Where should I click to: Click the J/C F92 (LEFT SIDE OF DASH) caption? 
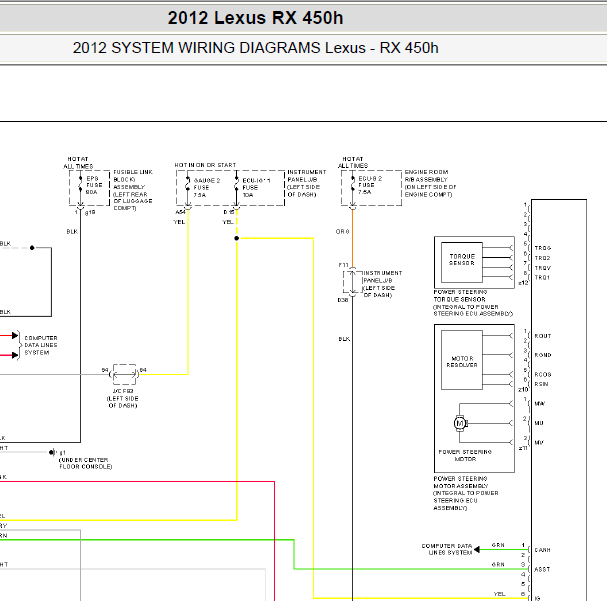point(123,398)
